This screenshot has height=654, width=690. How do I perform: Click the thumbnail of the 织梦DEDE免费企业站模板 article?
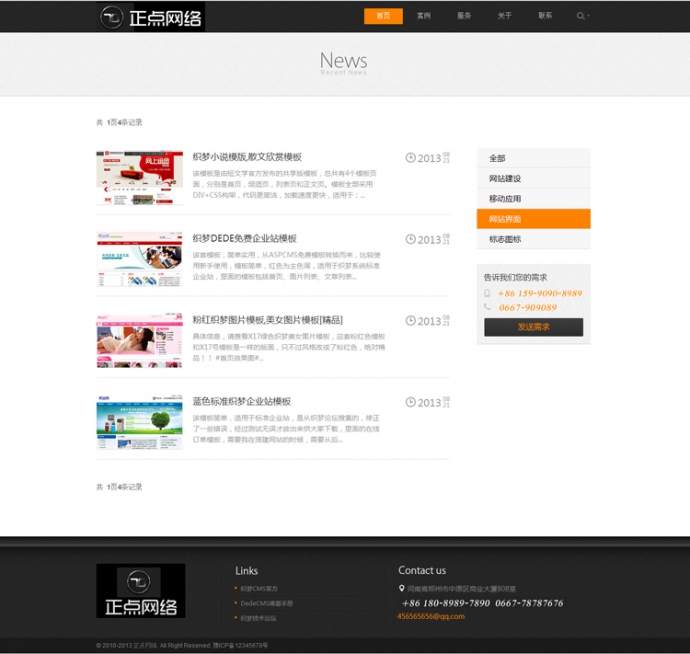[139, 259]
